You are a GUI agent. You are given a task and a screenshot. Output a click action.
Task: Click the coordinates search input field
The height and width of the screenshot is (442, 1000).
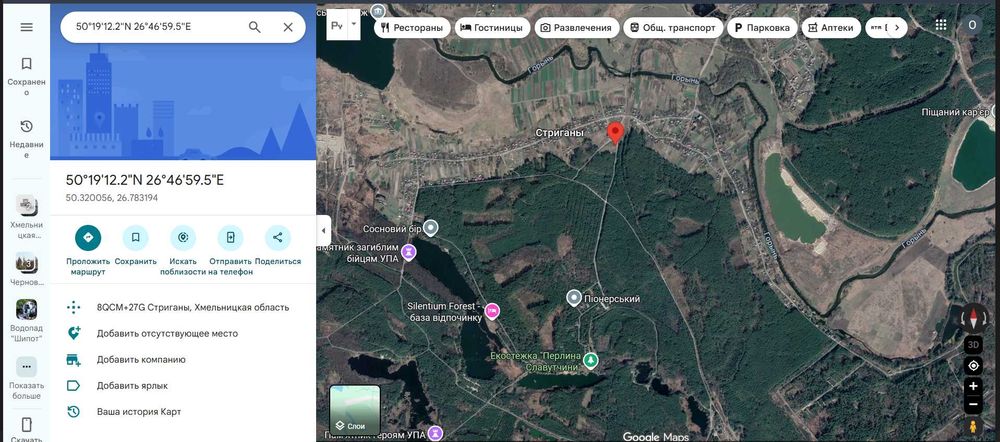tap(156, 27)
